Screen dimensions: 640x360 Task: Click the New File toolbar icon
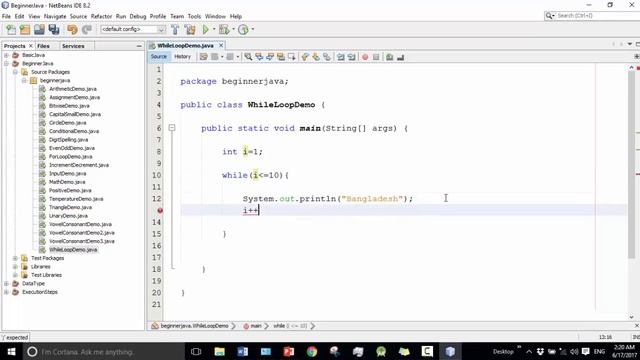click(11, 29)
